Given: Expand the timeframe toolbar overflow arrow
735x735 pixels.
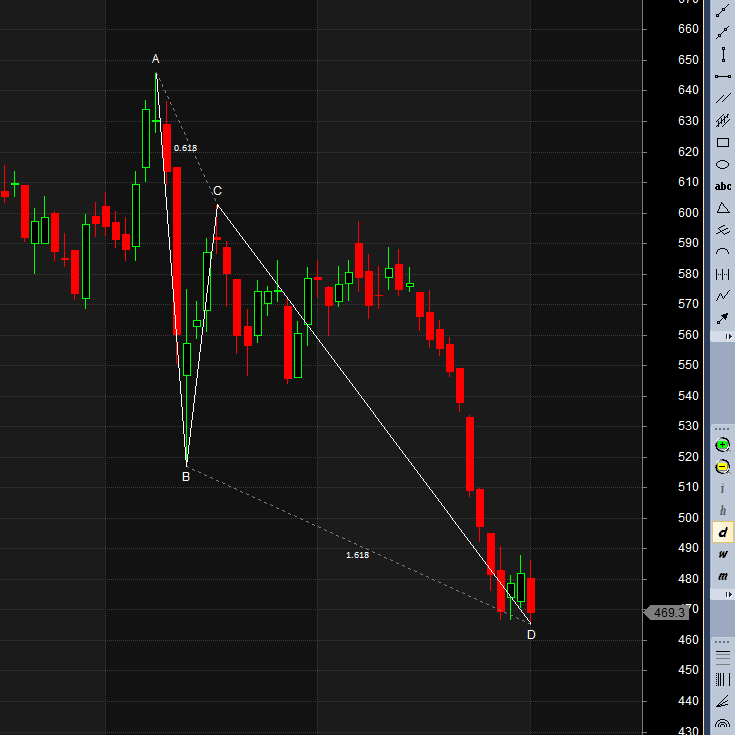Looking at the screenshot, I should (728, 595).
